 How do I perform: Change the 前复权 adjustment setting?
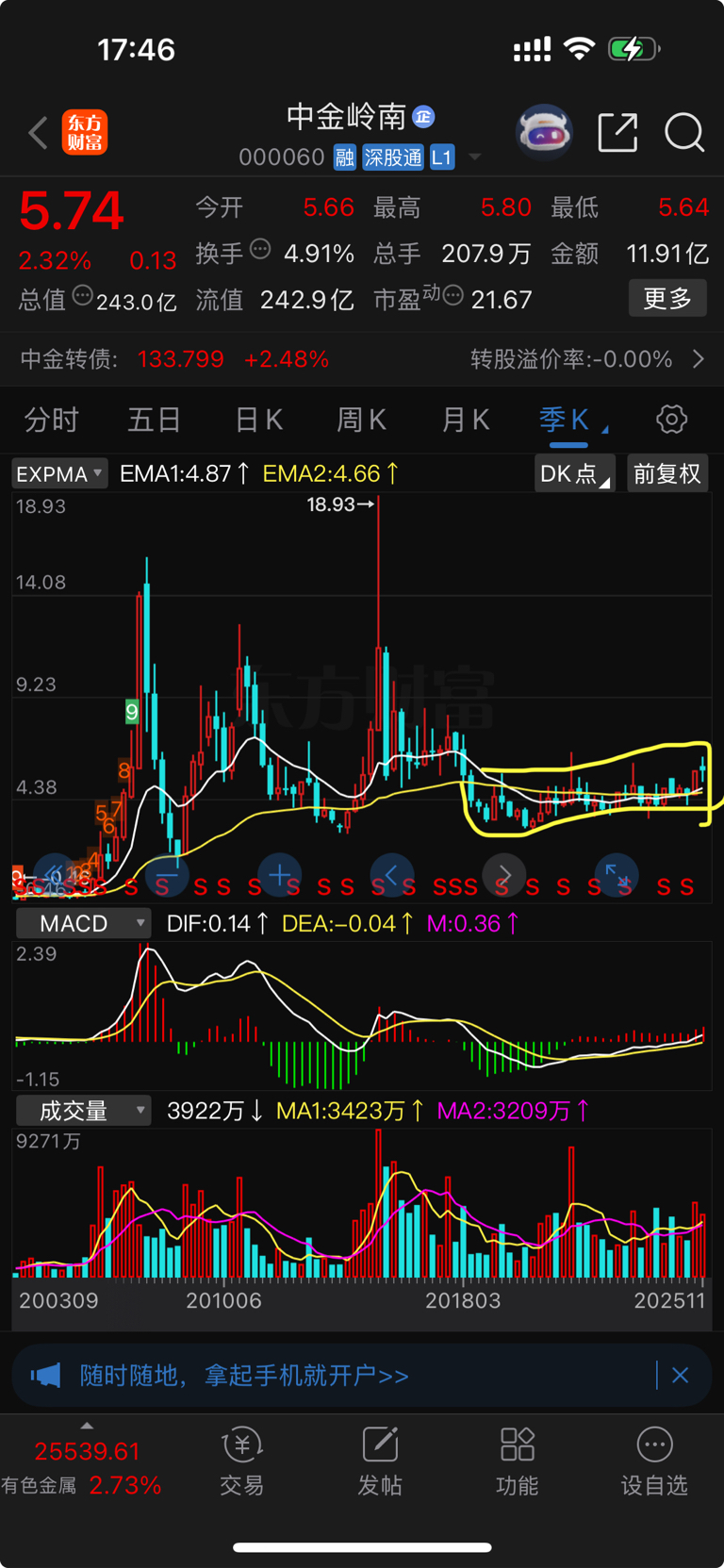666,473
